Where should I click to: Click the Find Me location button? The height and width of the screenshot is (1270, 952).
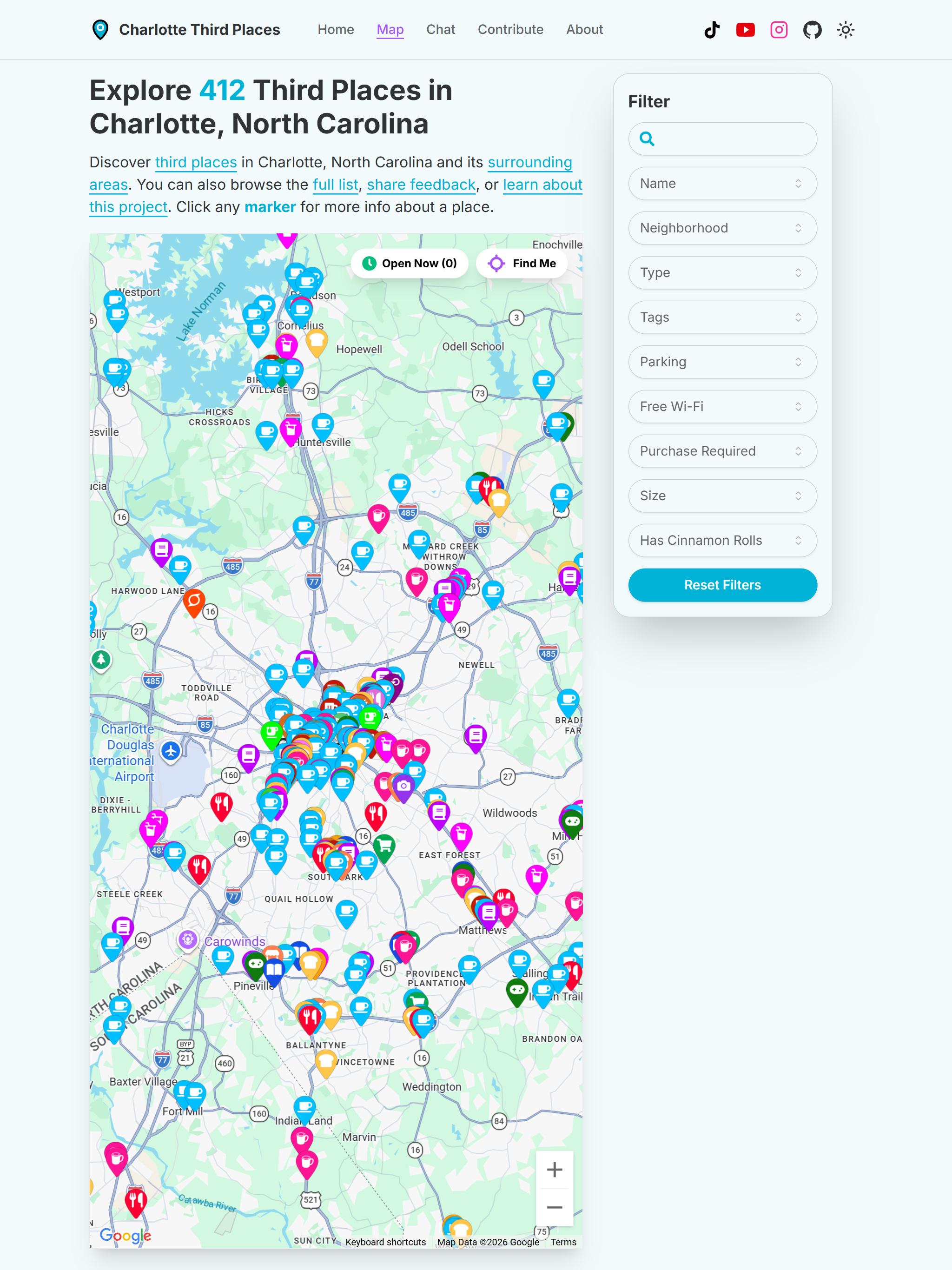(522, 264)
